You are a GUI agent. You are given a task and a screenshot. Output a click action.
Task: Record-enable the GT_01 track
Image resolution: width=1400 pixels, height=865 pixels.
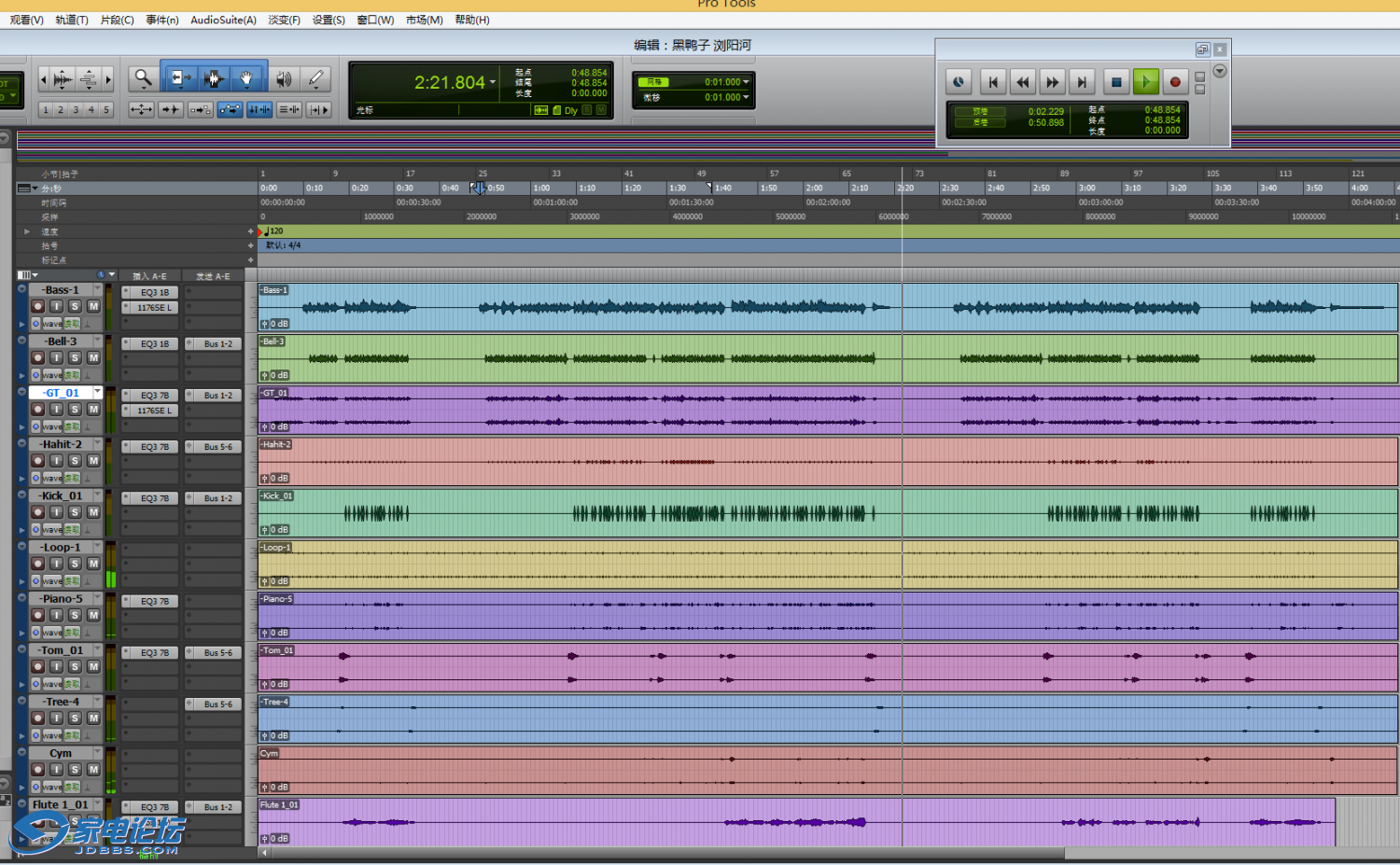point(38,409)
